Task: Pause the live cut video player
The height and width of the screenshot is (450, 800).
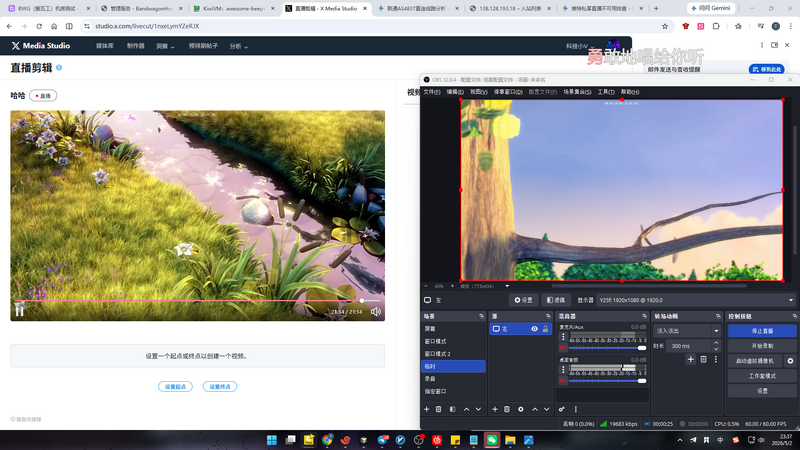Action: pyautogui.click(x=19, y=310)
